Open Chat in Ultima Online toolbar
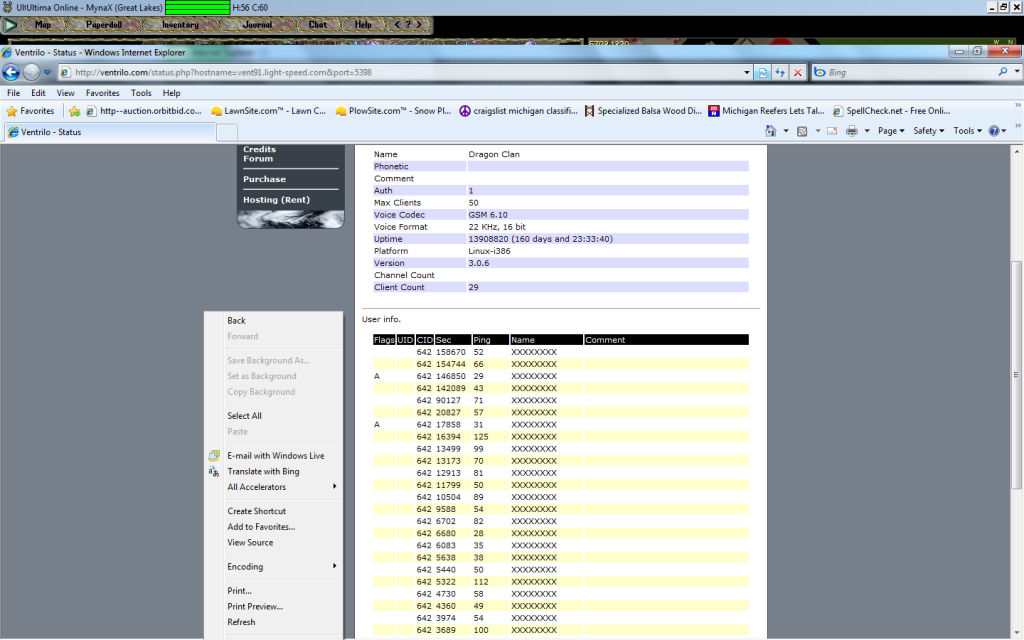This screenshot has width=1024, height=640. click(x=318, y=25)
